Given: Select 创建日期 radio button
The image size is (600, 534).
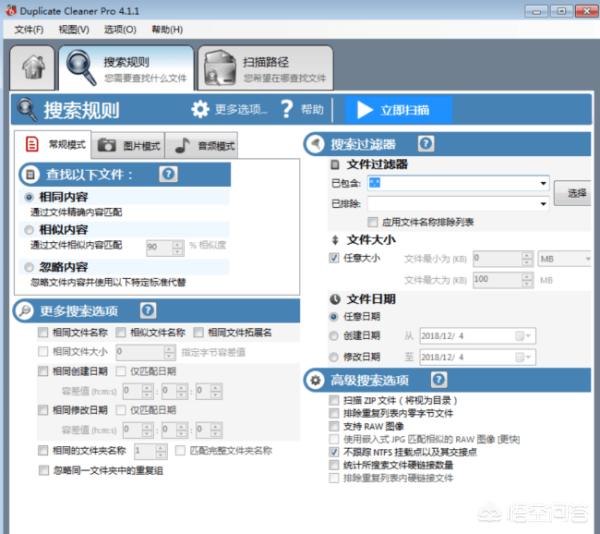Looking at the screenshot, I should pos(334,336).
